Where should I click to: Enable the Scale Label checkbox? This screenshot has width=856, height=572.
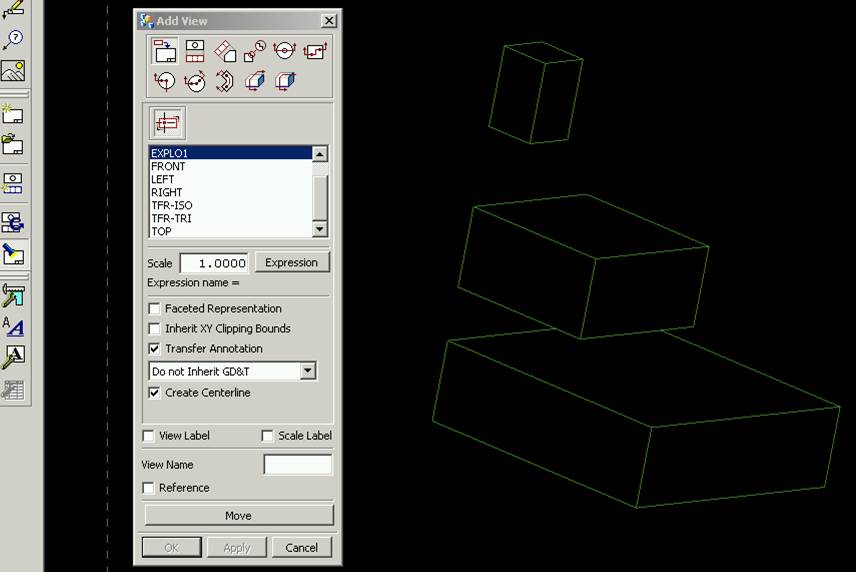(267, 436)
